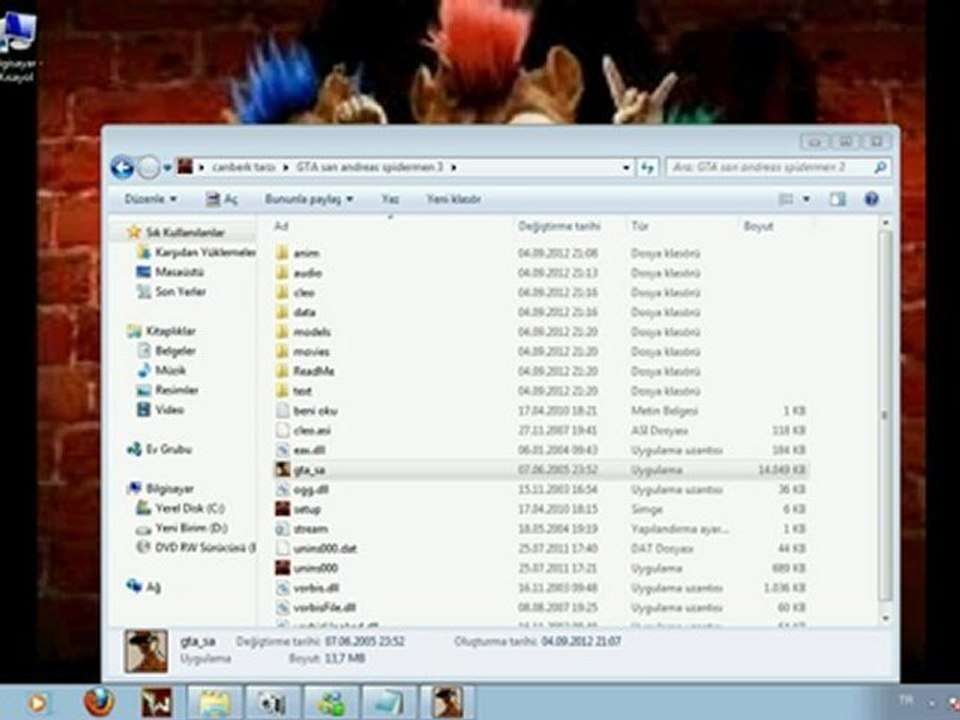The image size is (960, 720).
Task: Select the beni oku text file icon
Action: point(282,410)
